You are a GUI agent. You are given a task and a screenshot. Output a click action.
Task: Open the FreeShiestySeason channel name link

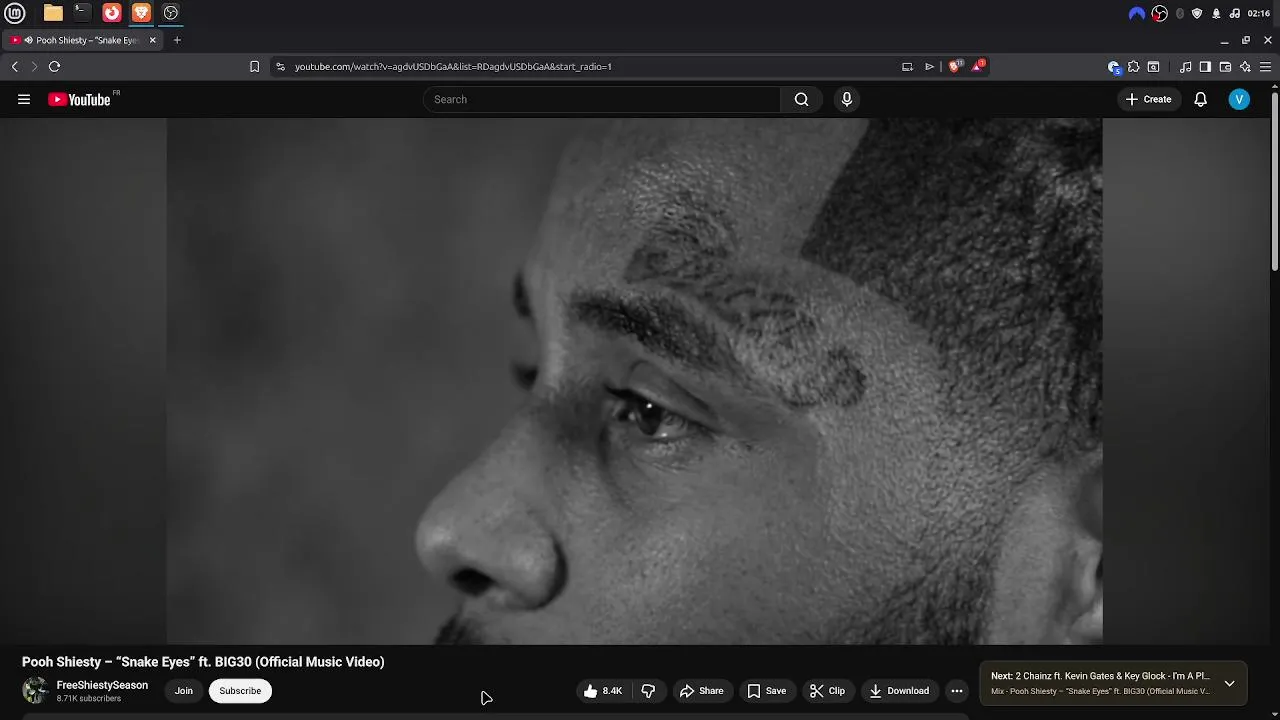[102, 685]
